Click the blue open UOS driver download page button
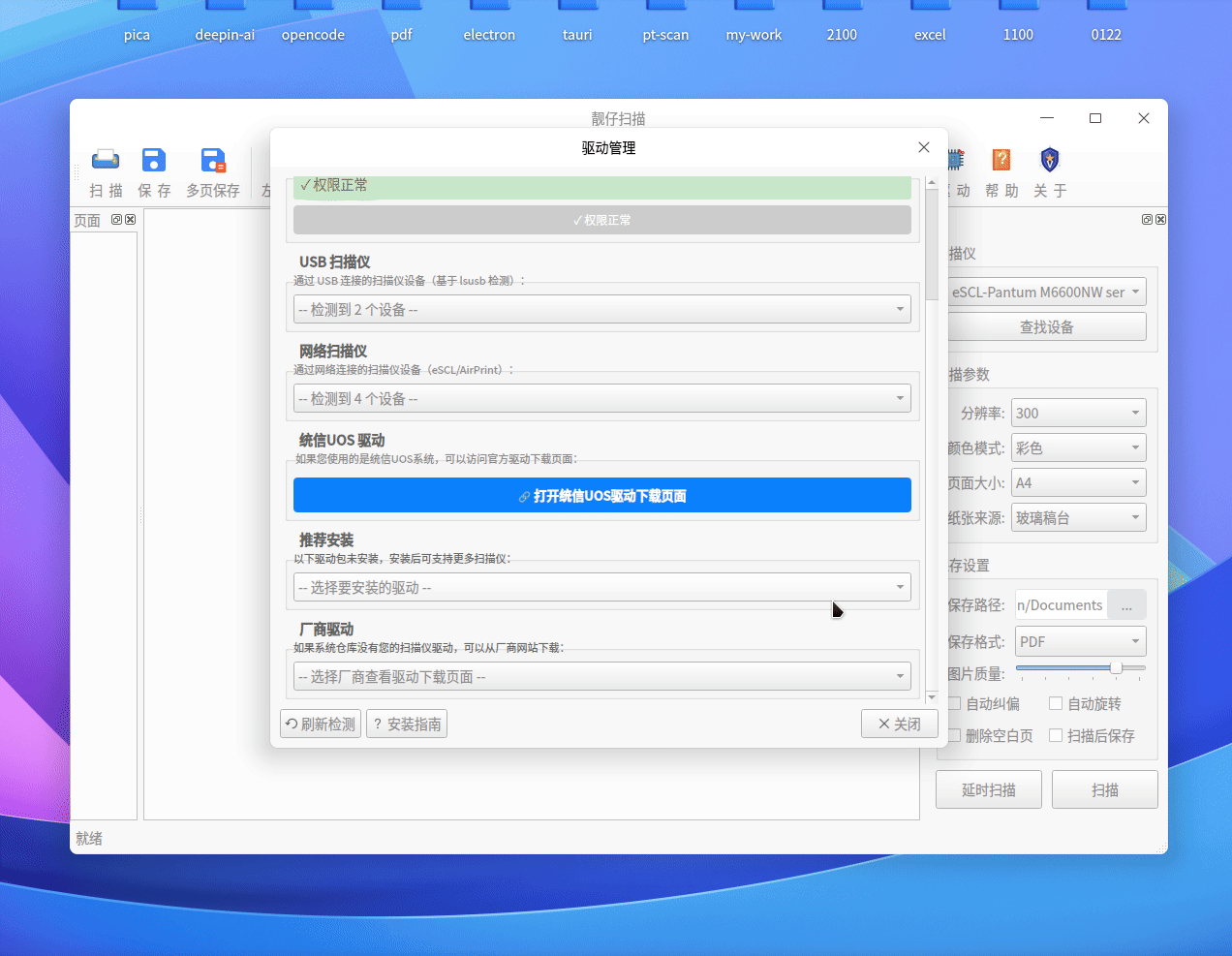This screenshot has width=1232, height=956. point(601,496)
